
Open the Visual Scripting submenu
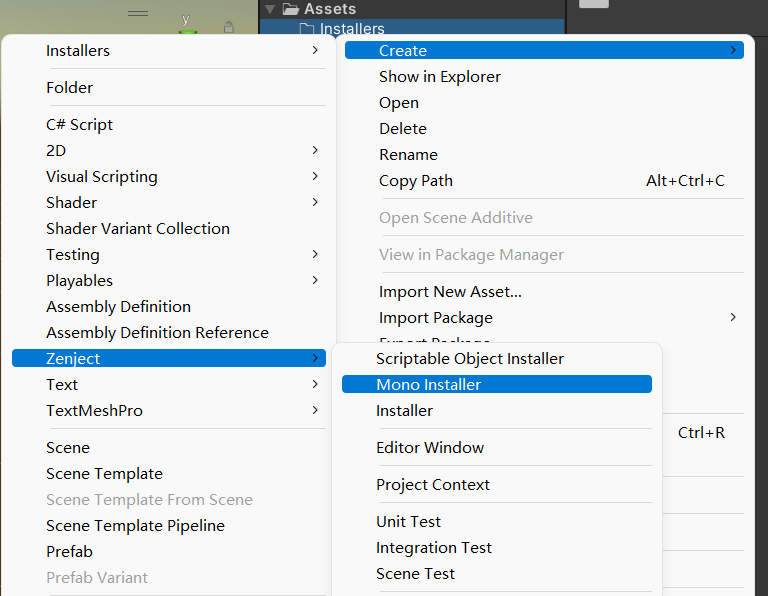168,176
